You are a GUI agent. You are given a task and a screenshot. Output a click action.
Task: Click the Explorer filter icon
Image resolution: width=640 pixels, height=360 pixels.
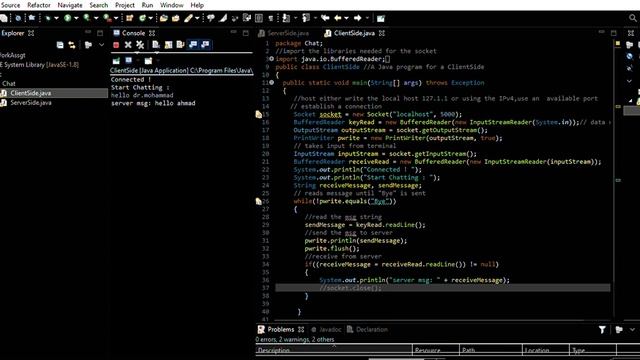(x=88, y=45)
